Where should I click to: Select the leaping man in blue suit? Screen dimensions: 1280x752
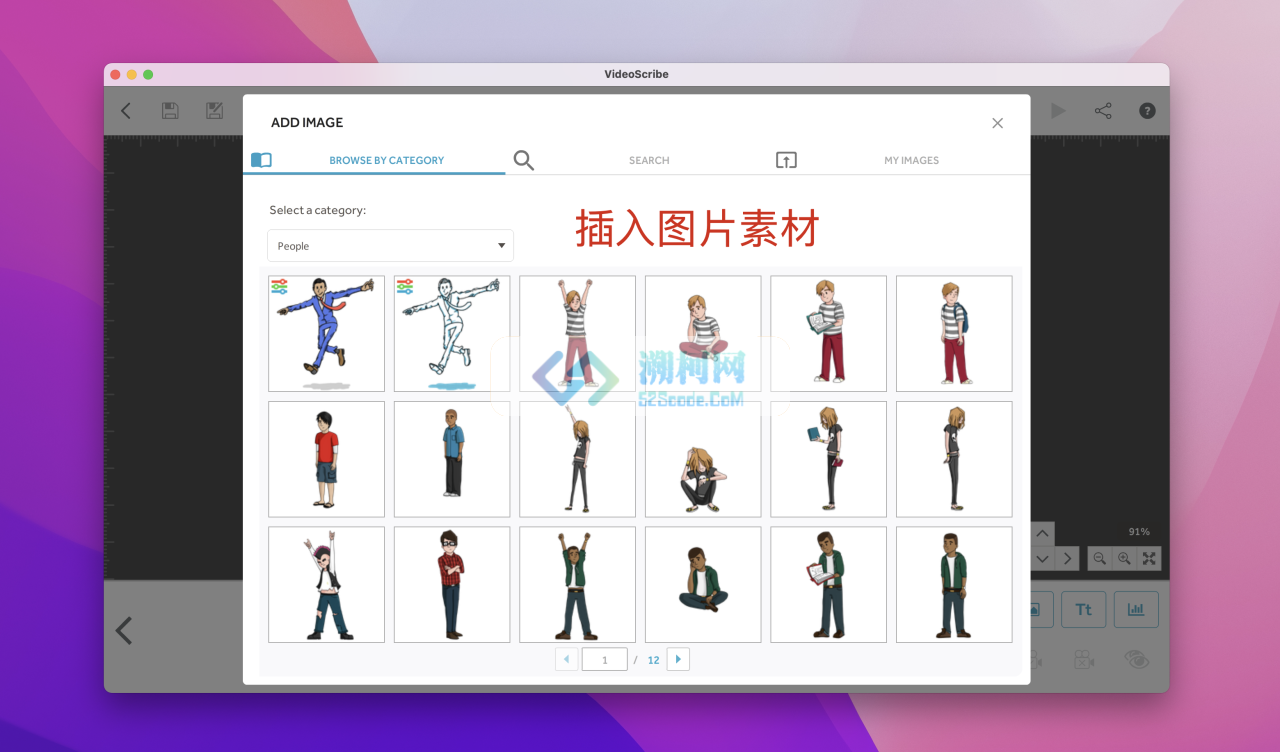[326, 333]
